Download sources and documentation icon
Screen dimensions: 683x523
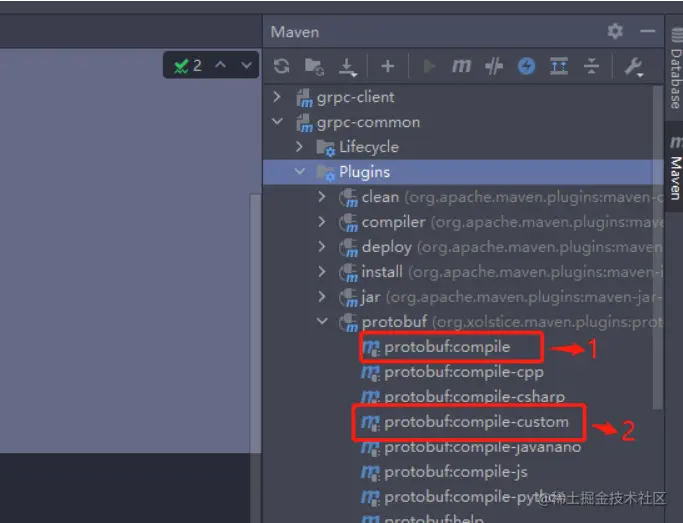click(348, 67)
